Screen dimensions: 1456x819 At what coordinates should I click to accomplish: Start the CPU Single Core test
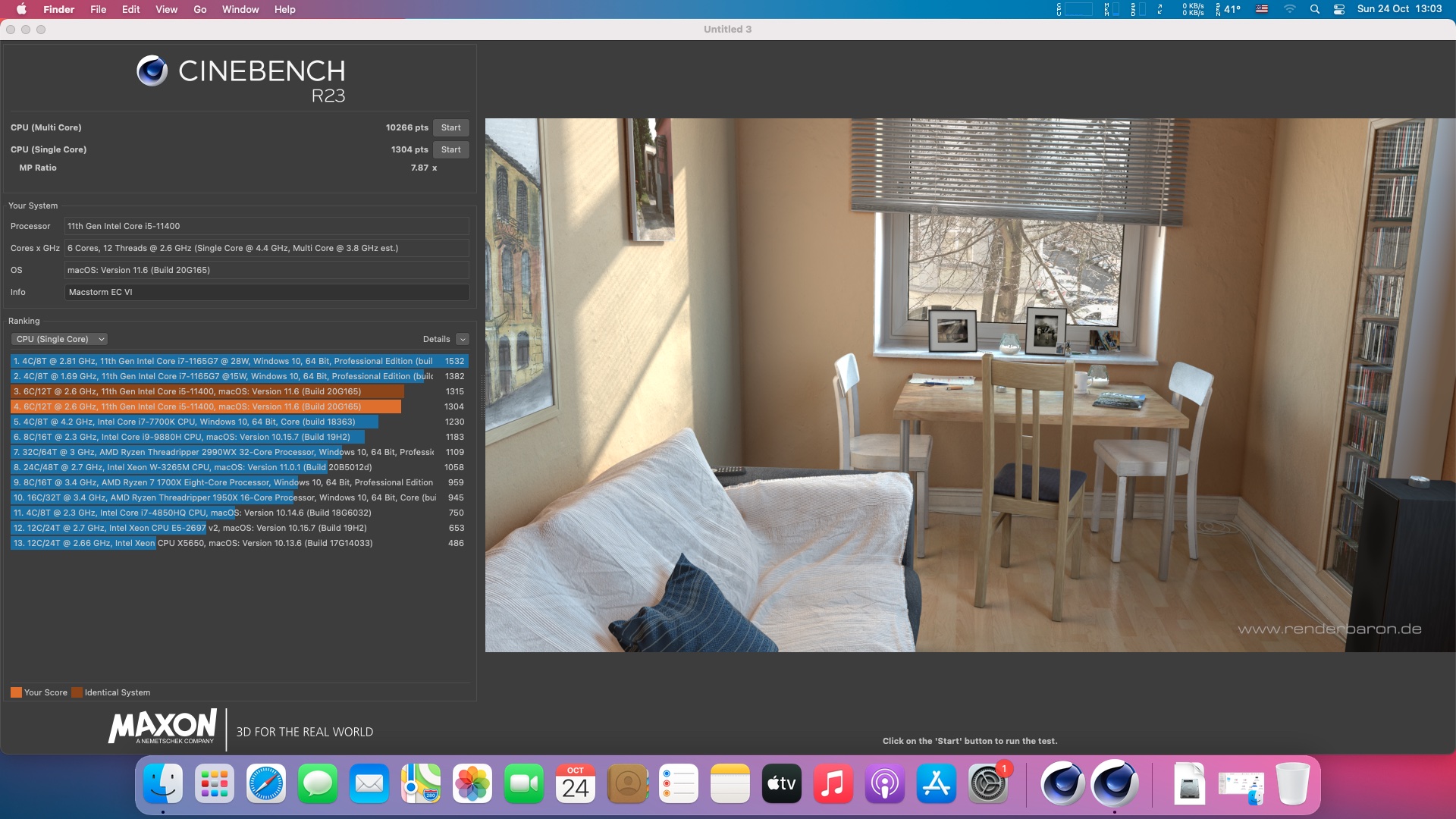pyautogui.click(x=450, y=149)
